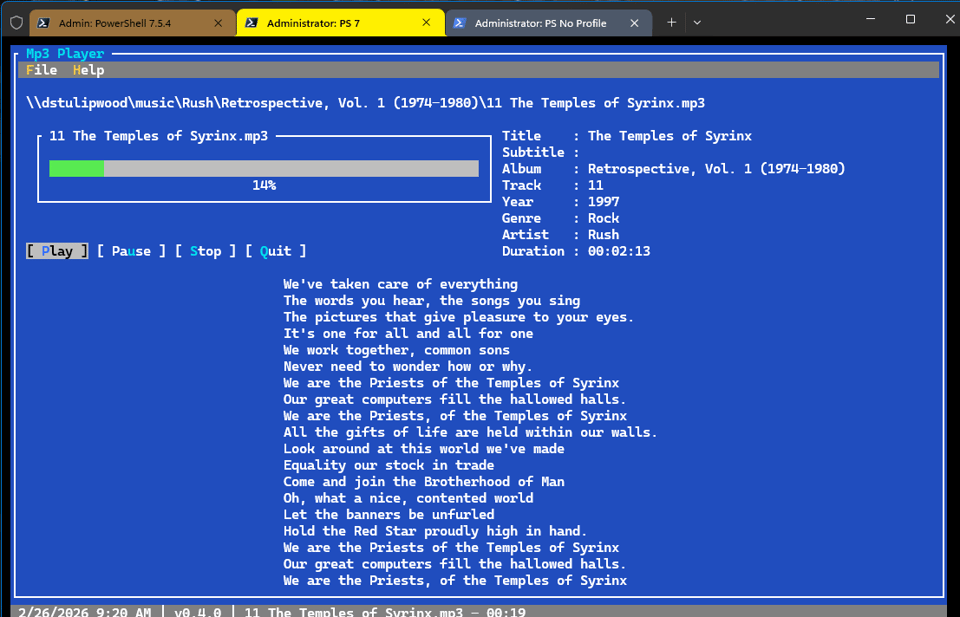960x617 pixels.
Task: Switch to the Admin: PowerShell 7.5.4 tab
Action: 130,21
